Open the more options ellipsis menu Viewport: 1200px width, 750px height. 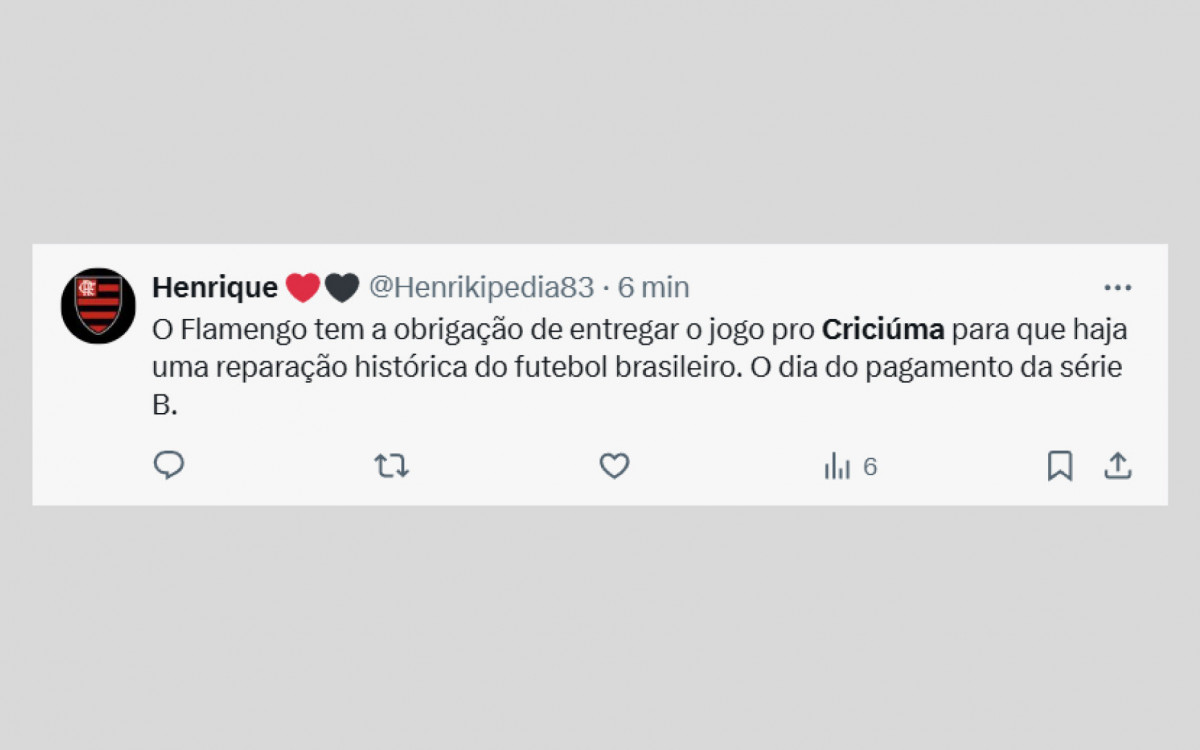(1117, 287)
